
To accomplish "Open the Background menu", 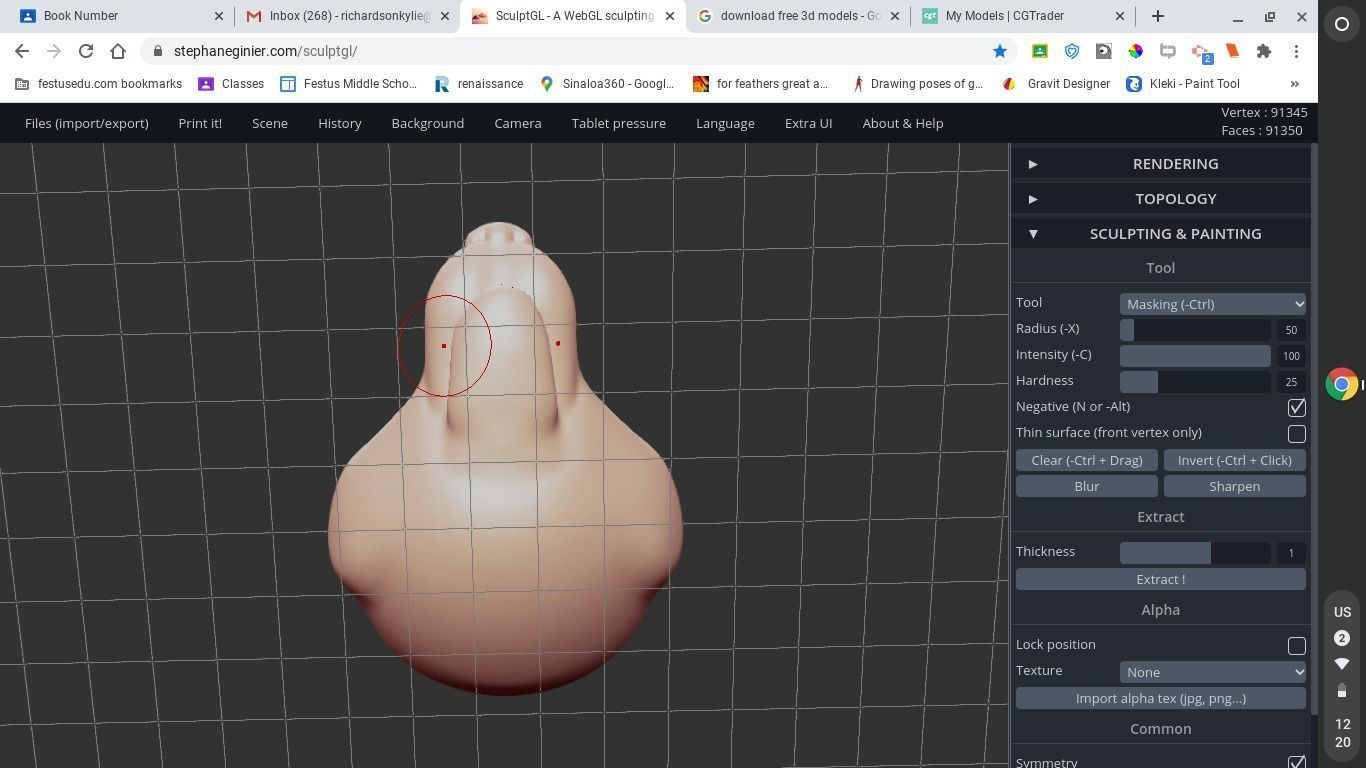I will click(428, 123).
